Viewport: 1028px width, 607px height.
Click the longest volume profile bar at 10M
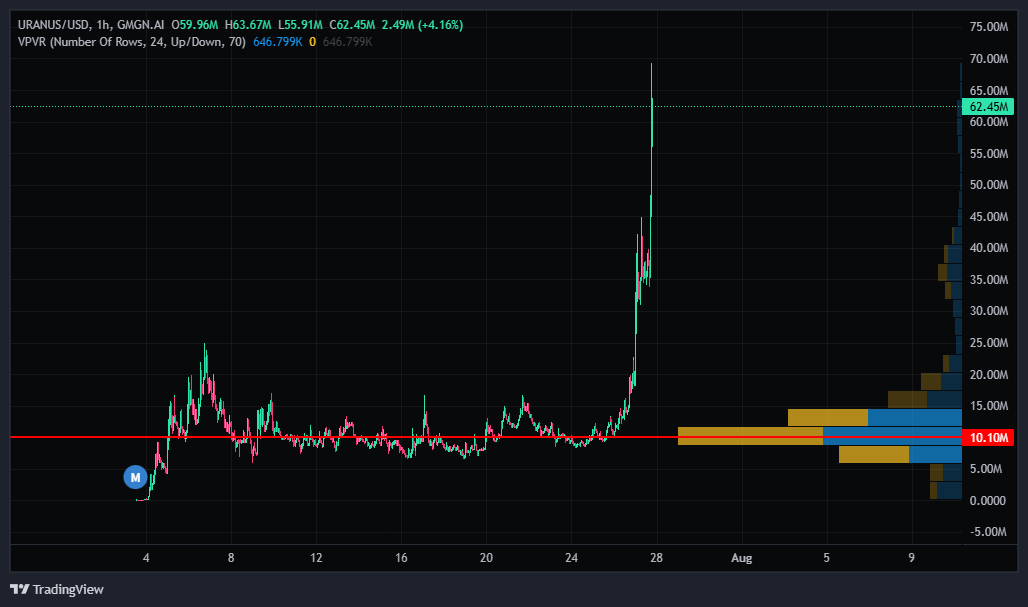820,436
